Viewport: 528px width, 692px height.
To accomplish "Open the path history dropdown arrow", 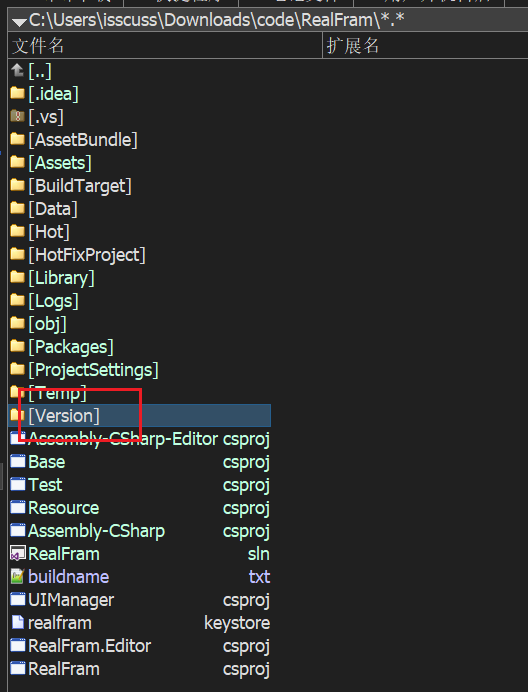I will pos(19,21).
